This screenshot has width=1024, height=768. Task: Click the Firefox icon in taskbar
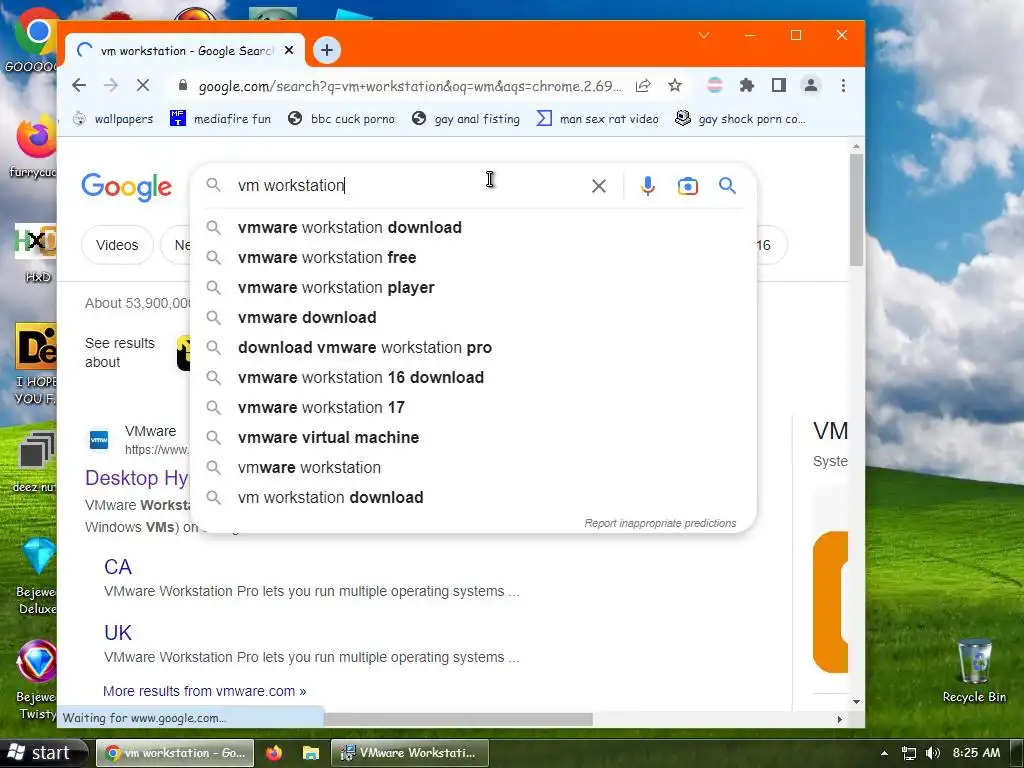pos(274,753)
